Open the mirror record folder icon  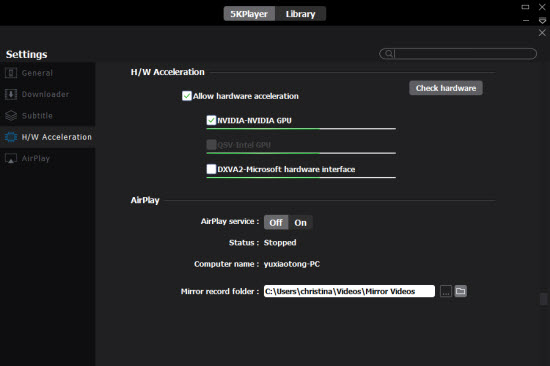pyautogui.click(x=461, y=291)
